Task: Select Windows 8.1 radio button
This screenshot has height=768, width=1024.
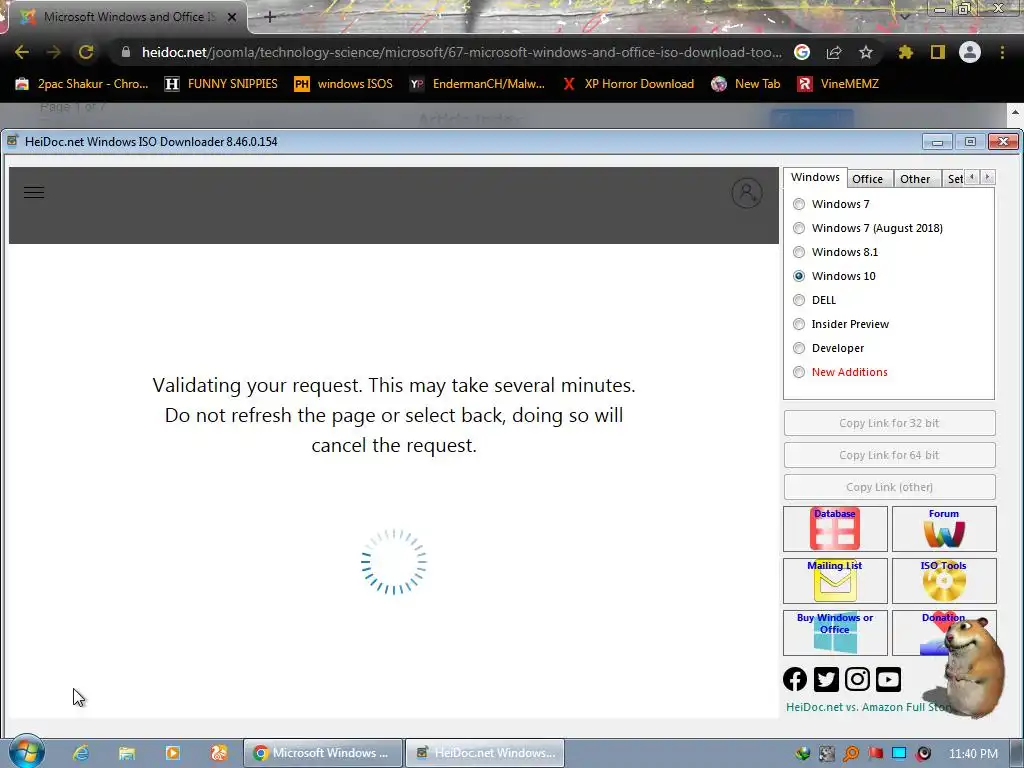Action: tap(799, 252)
